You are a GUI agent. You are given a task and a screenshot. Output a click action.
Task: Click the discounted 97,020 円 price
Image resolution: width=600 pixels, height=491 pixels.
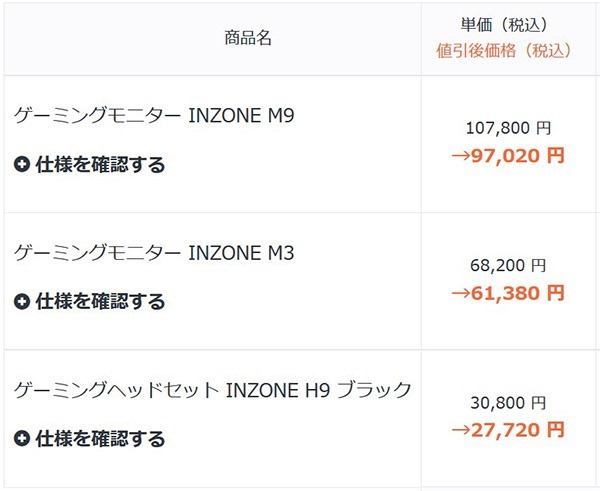pyautogui.click(x=518, y=156)
